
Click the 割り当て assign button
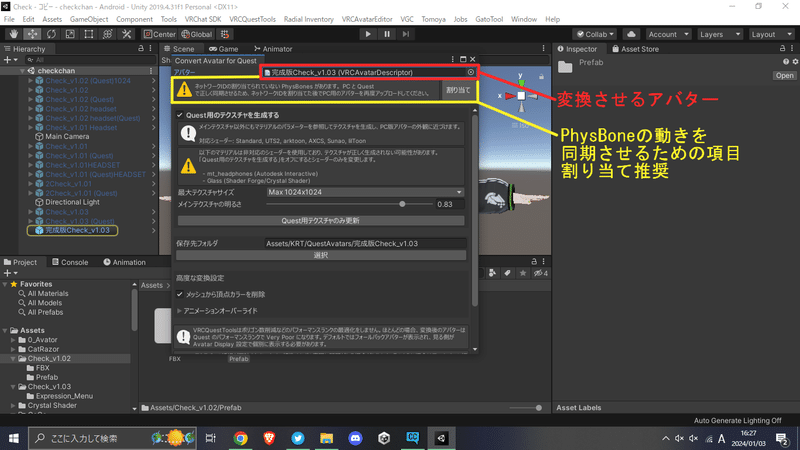click(458, 90)
